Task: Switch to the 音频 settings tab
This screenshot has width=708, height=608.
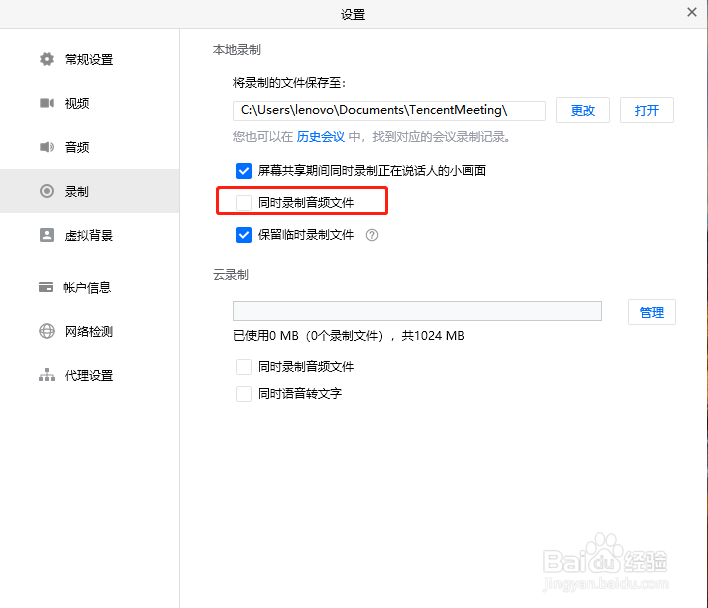Action: [x=89, y=147]
